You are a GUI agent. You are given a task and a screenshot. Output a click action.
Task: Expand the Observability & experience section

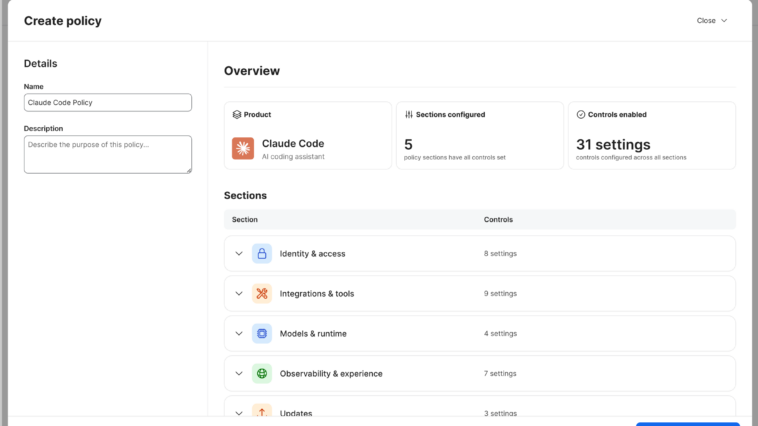point(239,373)
